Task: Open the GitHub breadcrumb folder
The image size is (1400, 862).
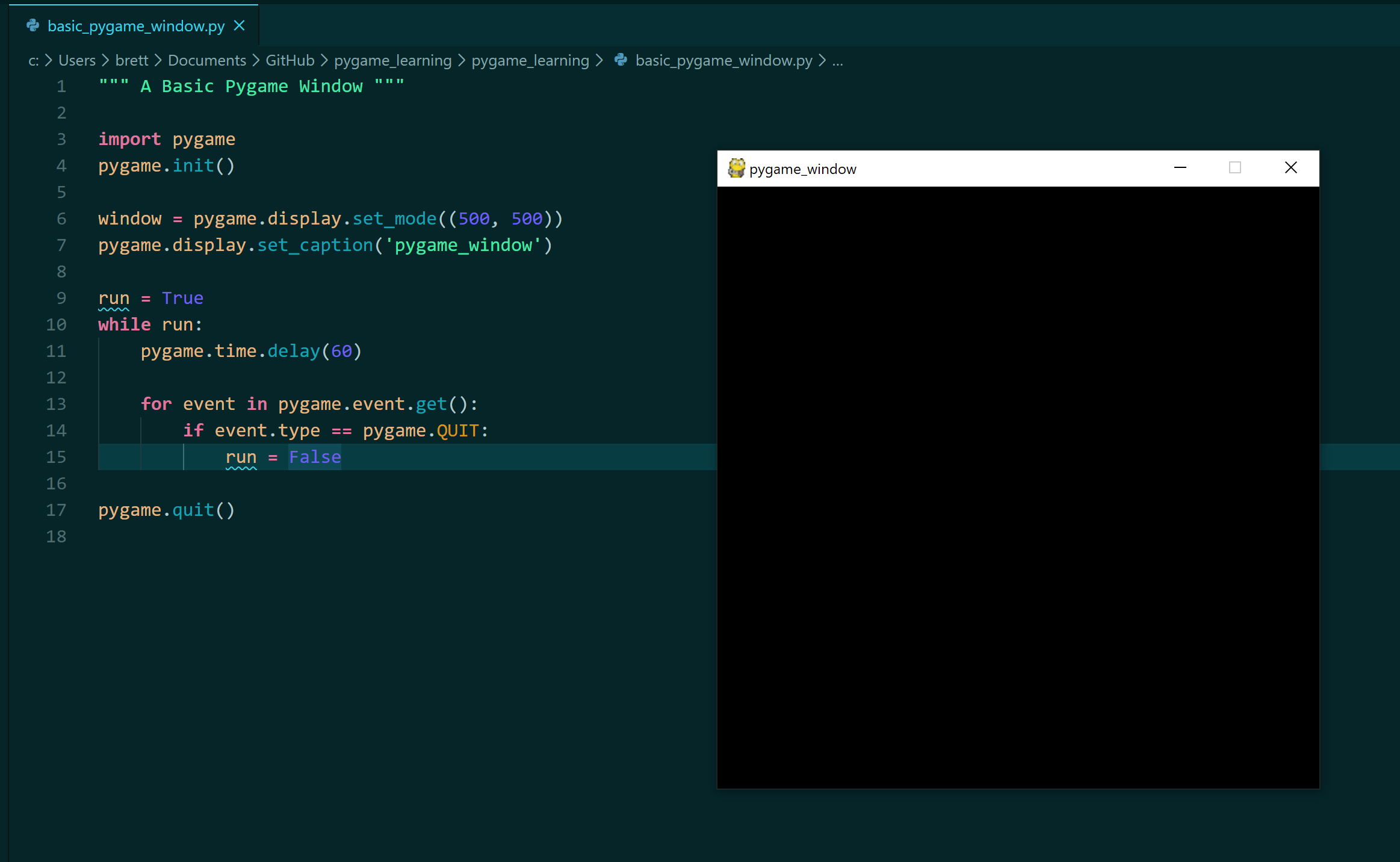Action: (x=290, y=60)
